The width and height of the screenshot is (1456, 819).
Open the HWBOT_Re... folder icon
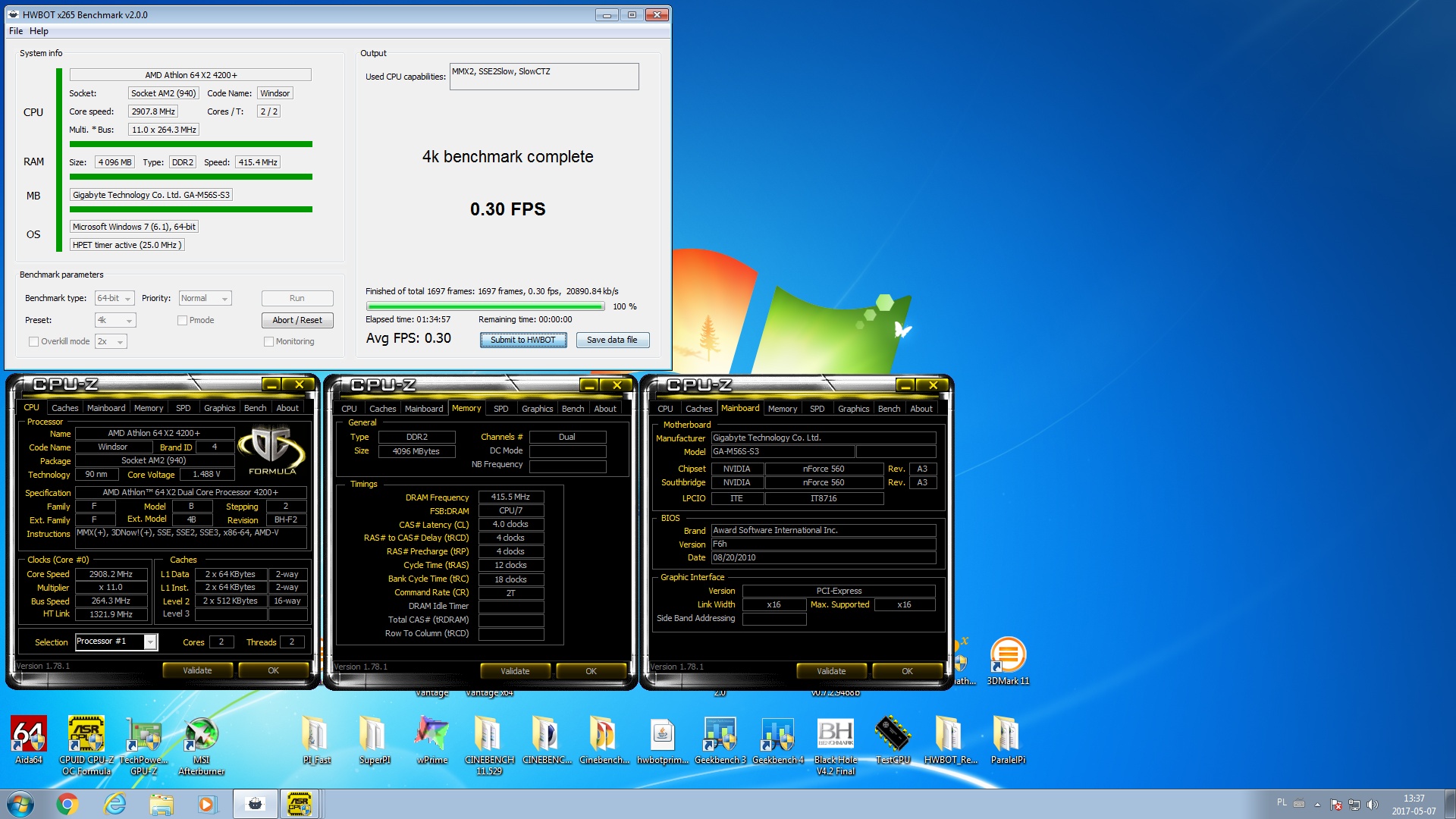pos(950,739)
